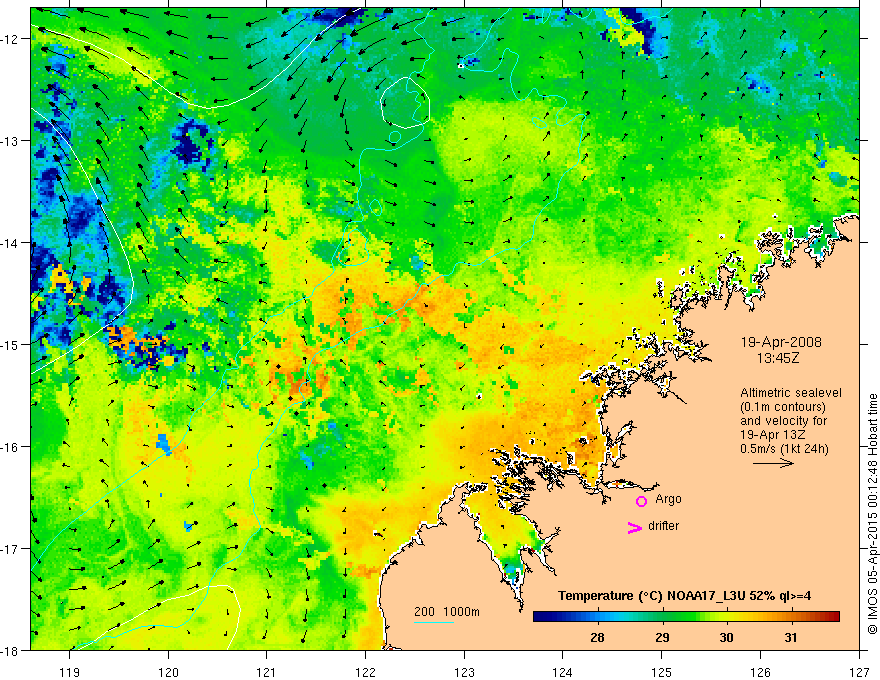The image size is (880, 680).
Task: Click the time label 13:45Z
Action: pyautogui.click(x=778, y=358)
